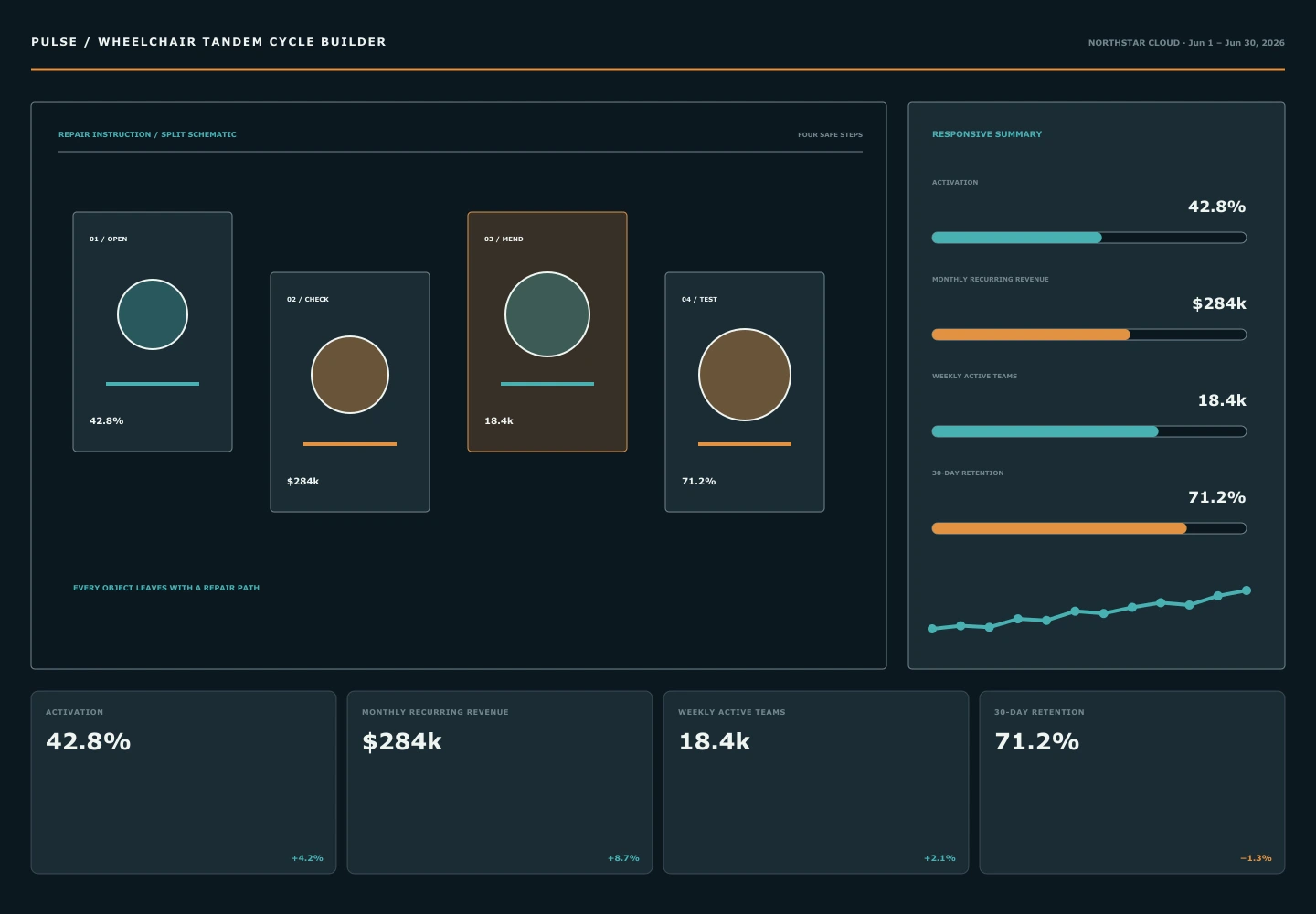
Task: Select the "03 / MEND" step label
Action: coord(504,239)
